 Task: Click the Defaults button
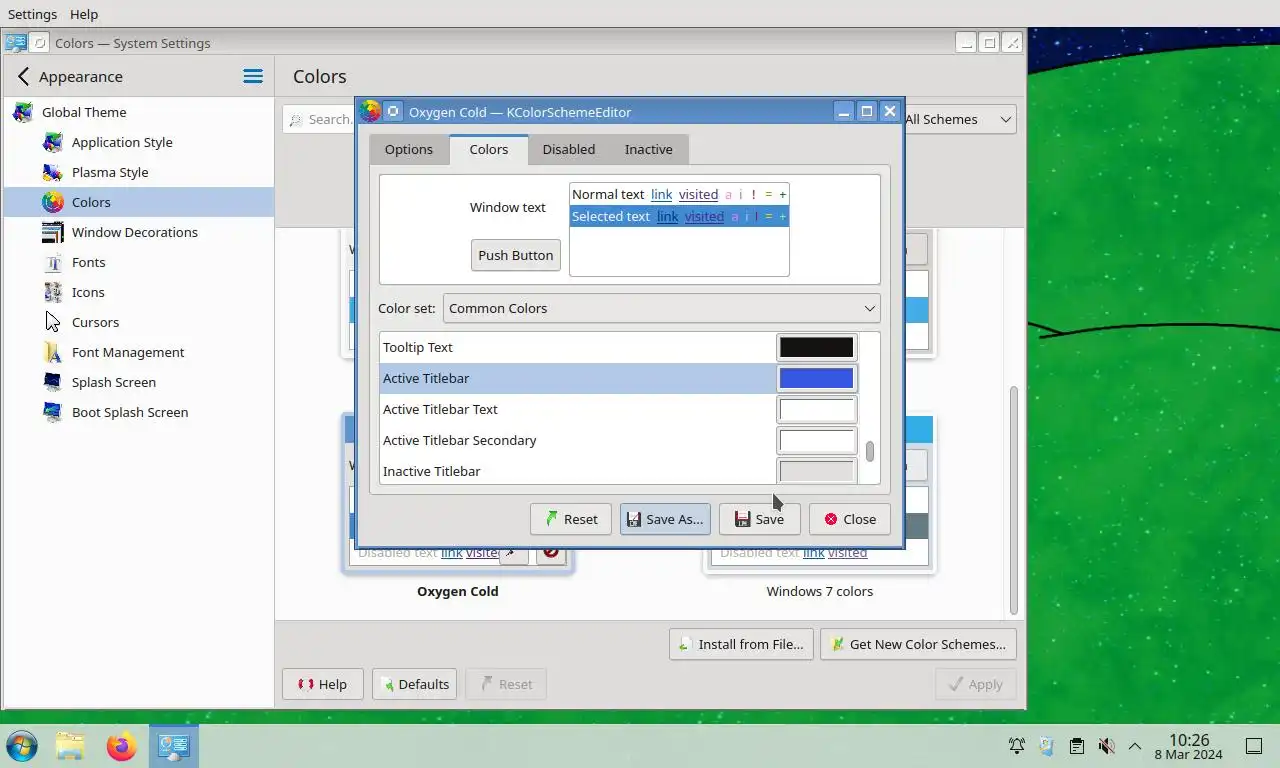[415, 684]
